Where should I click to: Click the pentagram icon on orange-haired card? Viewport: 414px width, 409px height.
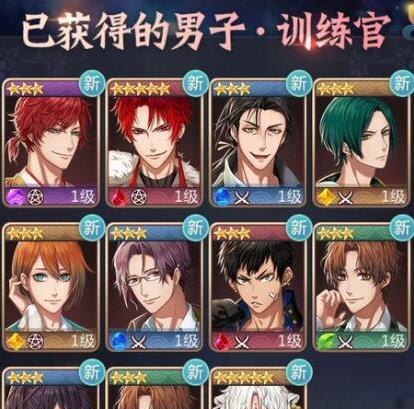click(35, 342)
